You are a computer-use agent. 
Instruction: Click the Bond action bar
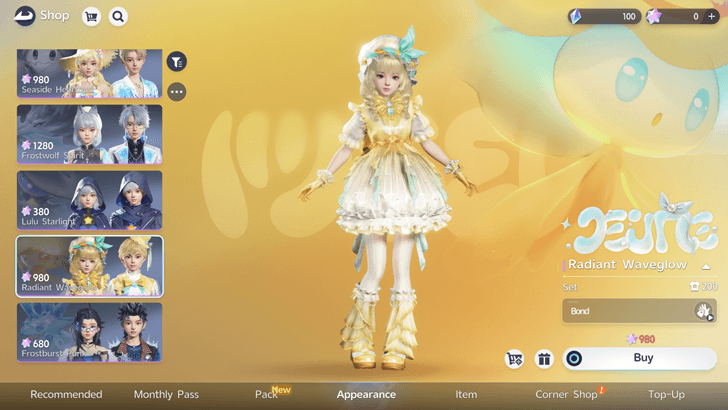(x=639, y=311)
